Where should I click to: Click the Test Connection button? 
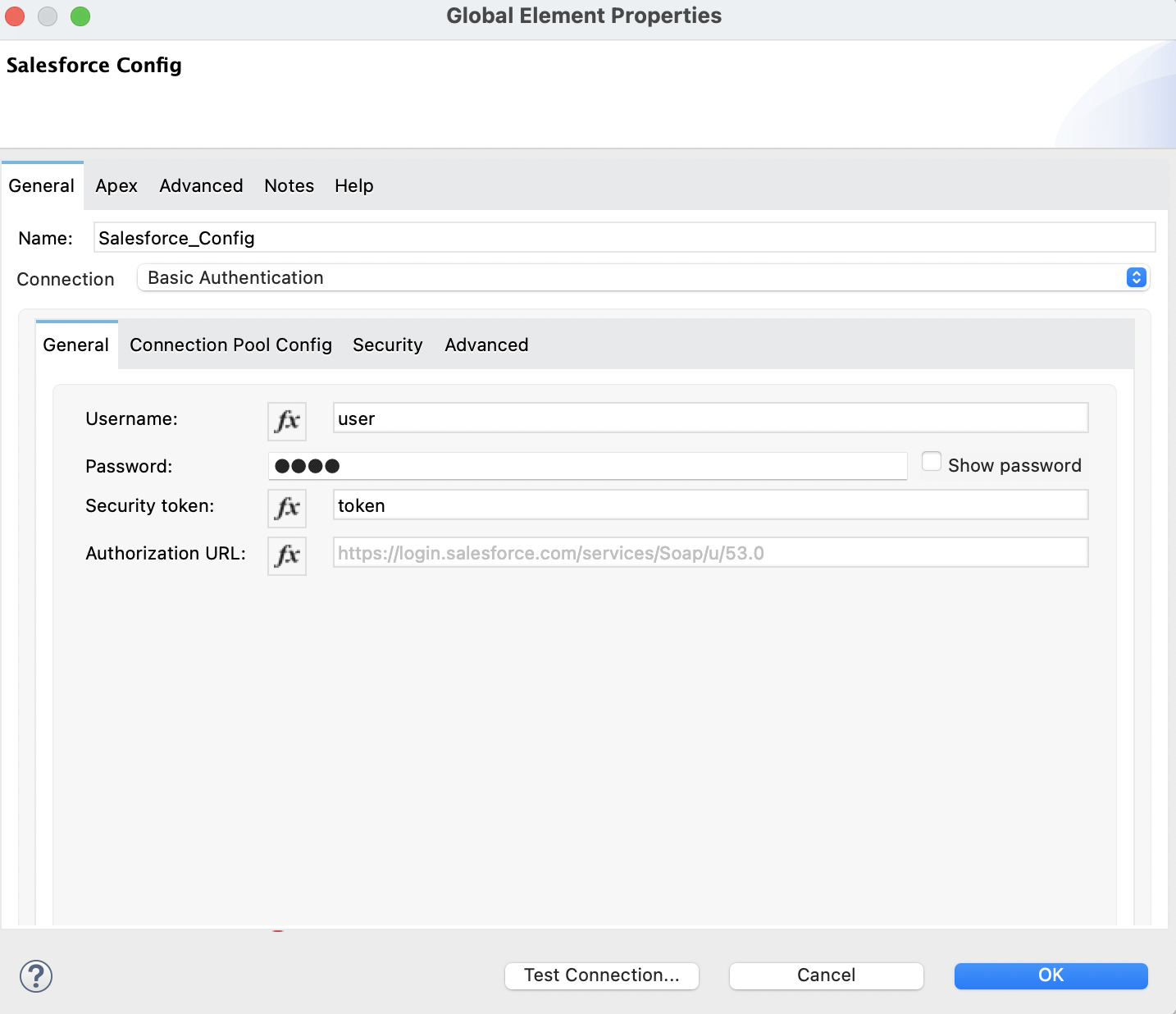tap(601, 975)
